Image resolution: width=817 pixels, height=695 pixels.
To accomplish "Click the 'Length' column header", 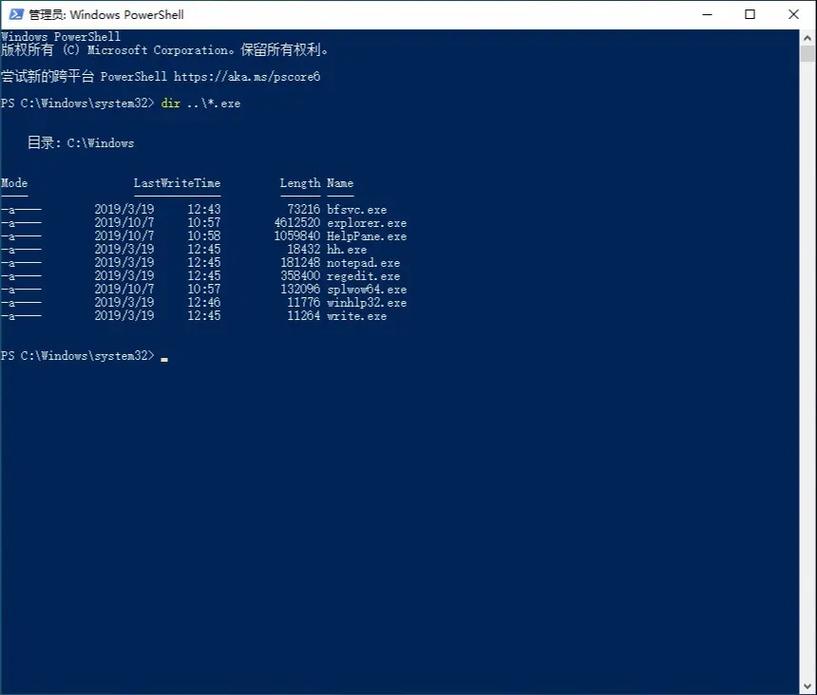I will (x=300, y=183).
